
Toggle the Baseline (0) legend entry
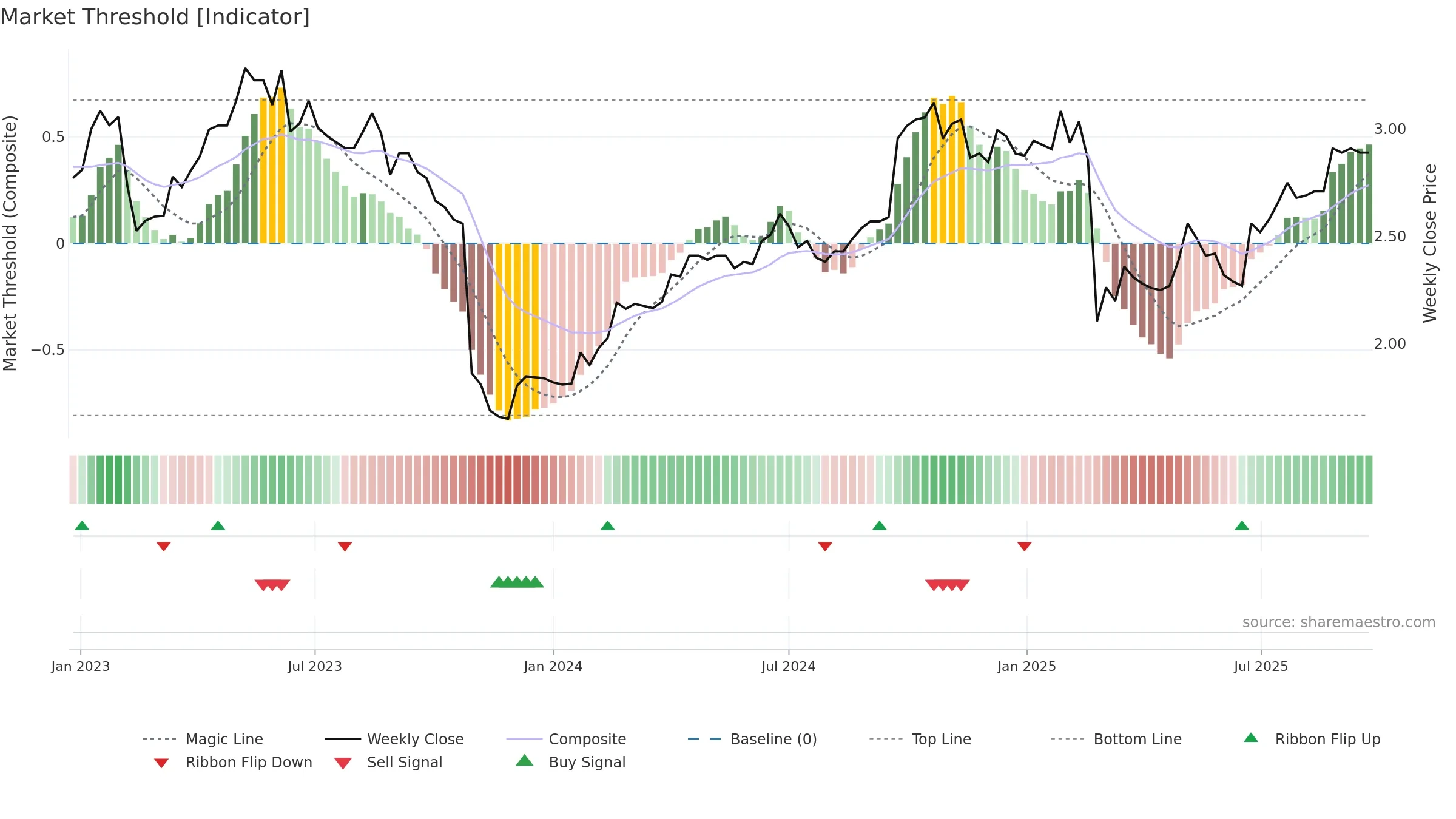752,739
